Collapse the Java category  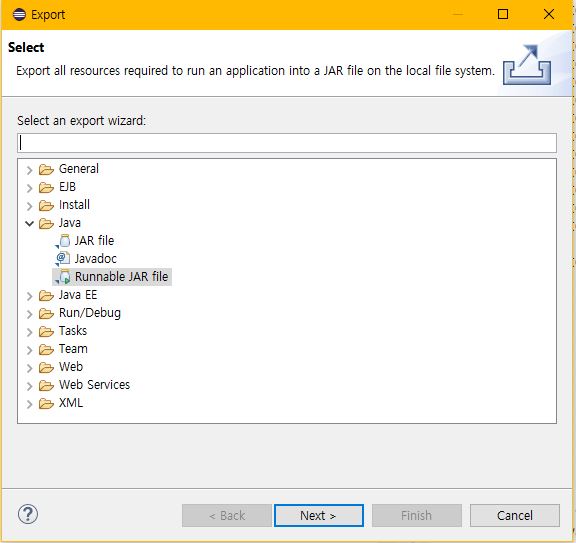tap(29, 223)
